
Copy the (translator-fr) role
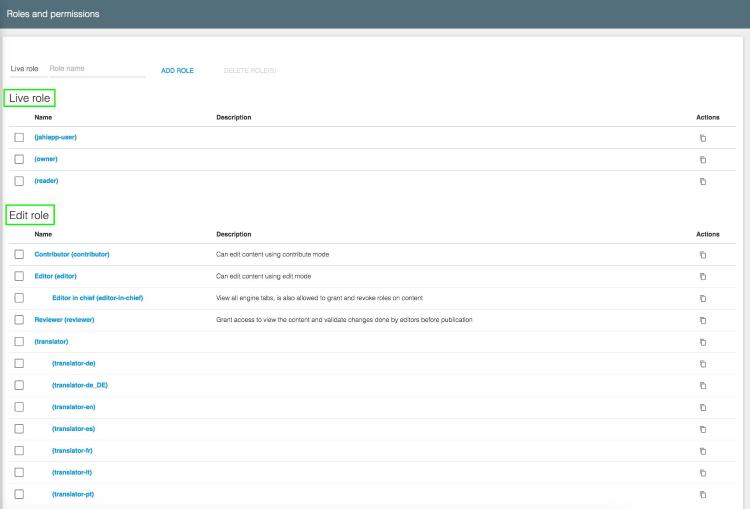703,451
